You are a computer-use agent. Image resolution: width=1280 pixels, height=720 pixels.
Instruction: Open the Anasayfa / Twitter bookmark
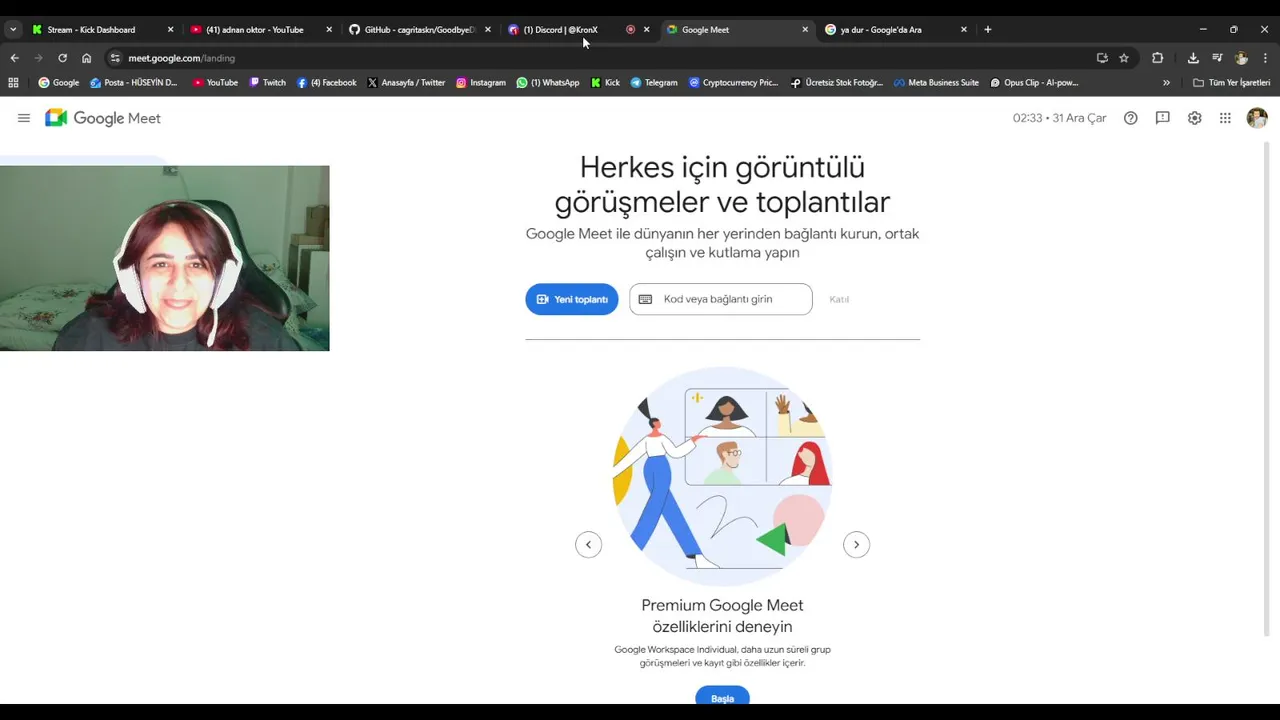click(x=406, y=83)
